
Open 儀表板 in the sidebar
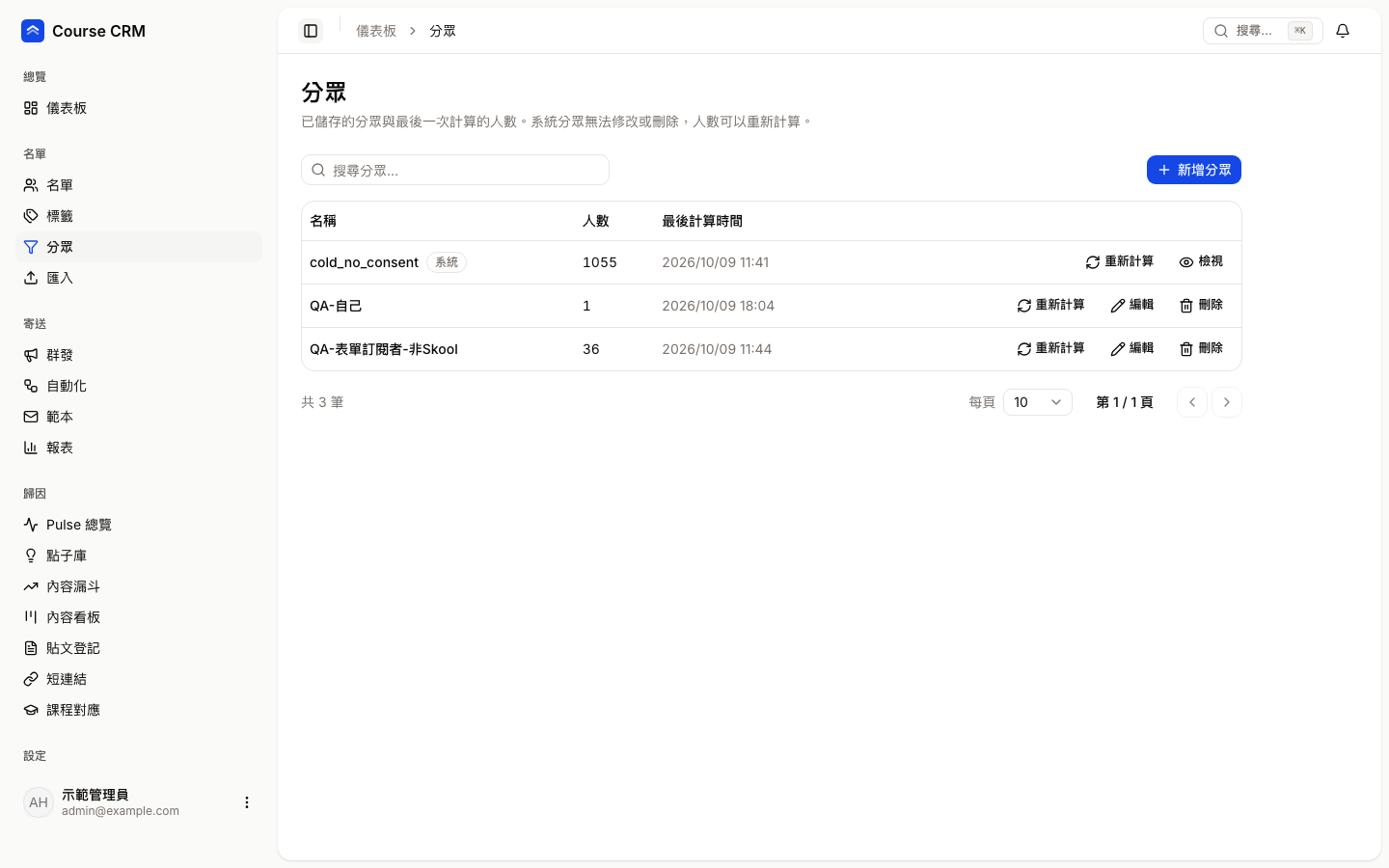click(139, 108)
